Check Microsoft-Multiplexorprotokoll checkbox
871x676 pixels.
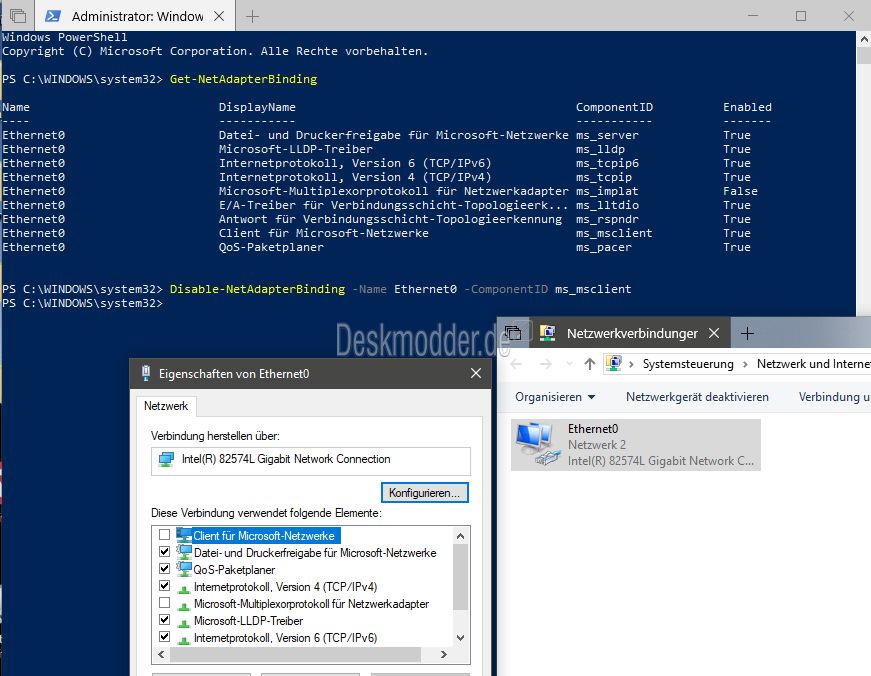[x=164, y=603]
